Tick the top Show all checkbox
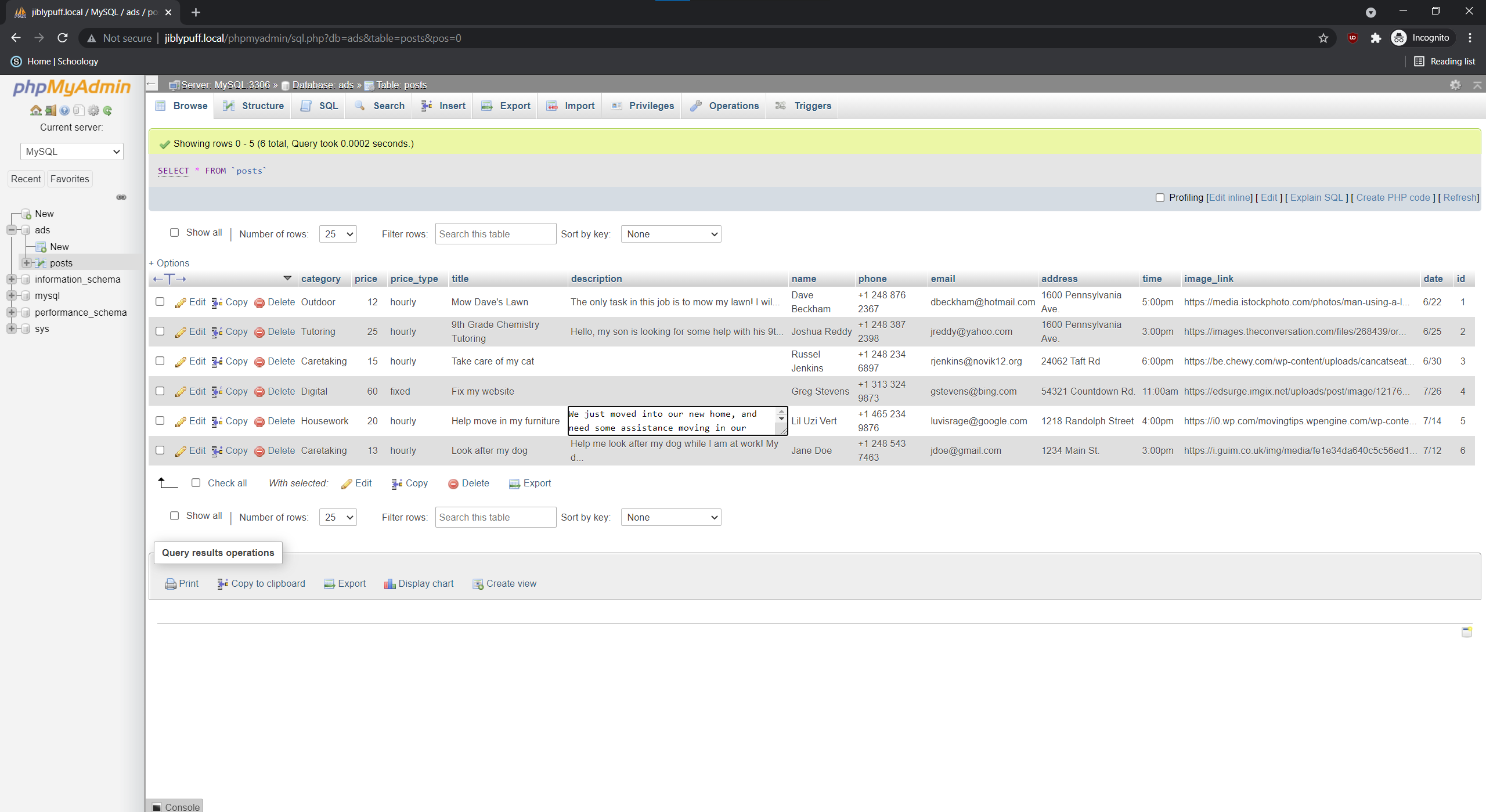1486x812 pixels. (174, 233)
